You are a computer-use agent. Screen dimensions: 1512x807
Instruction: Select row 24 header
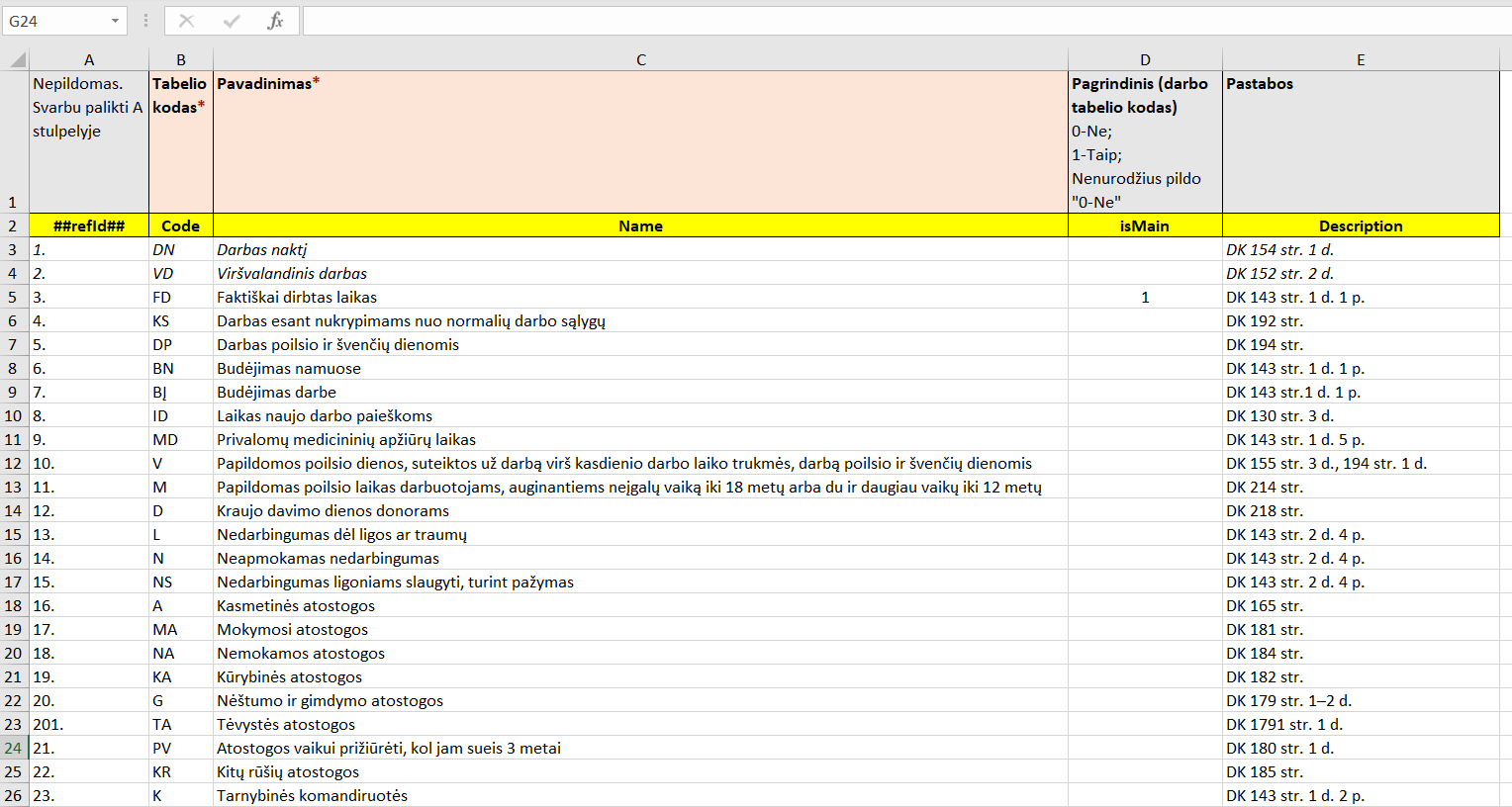tap(14, 749)
